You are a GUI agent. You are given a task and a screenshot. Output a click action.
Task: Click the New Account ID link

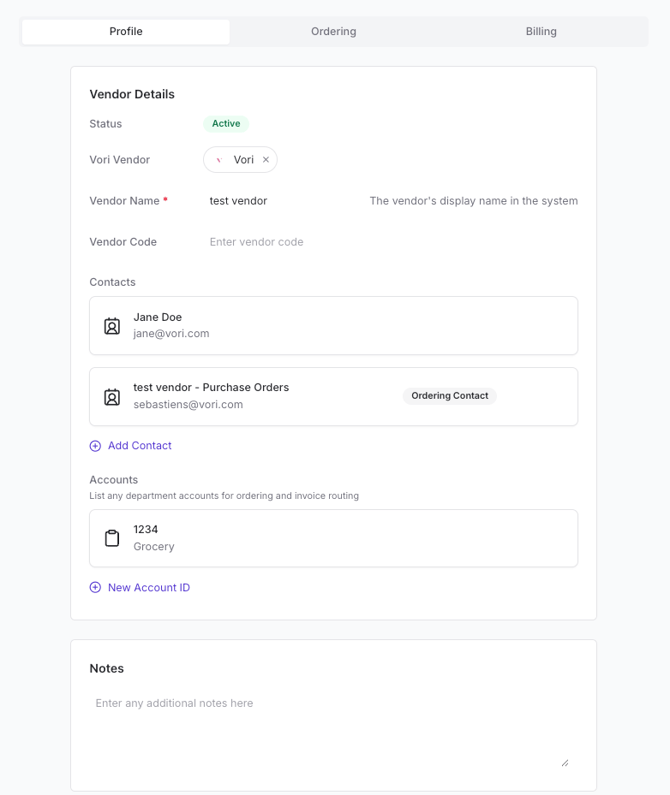point(149,588)
